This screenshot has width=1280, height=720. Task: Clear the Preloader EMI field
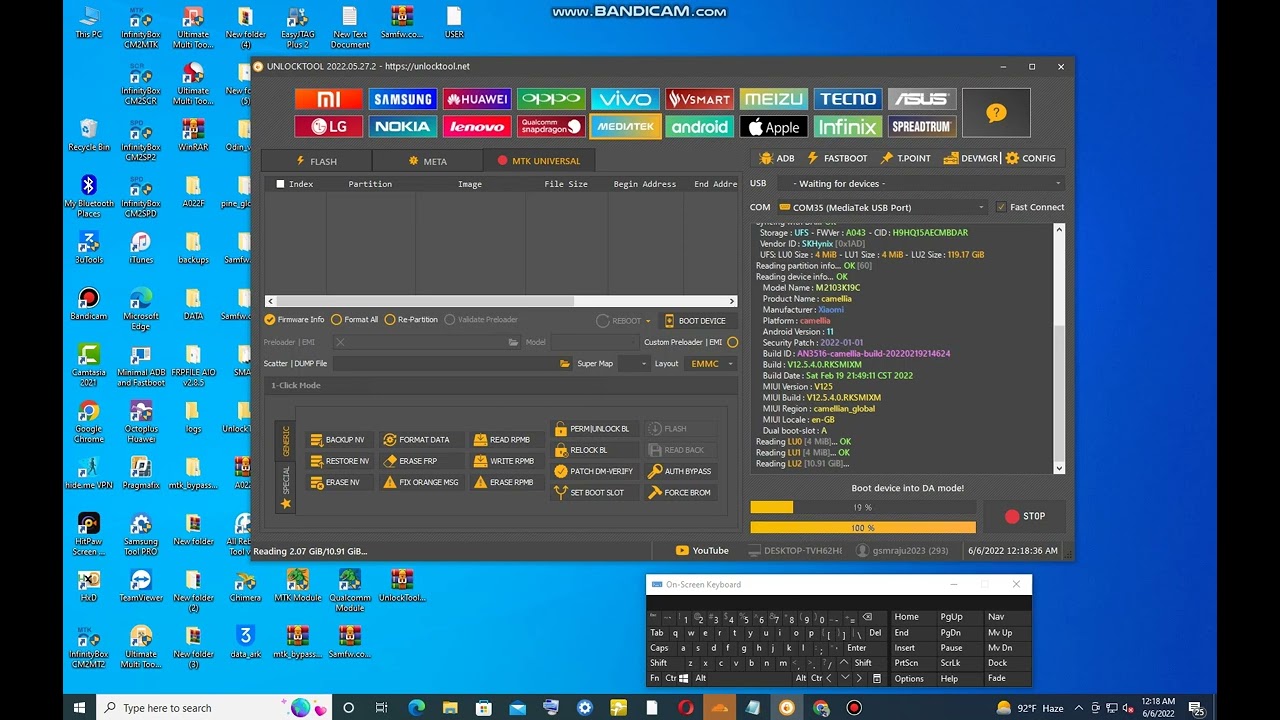(340, 342)
